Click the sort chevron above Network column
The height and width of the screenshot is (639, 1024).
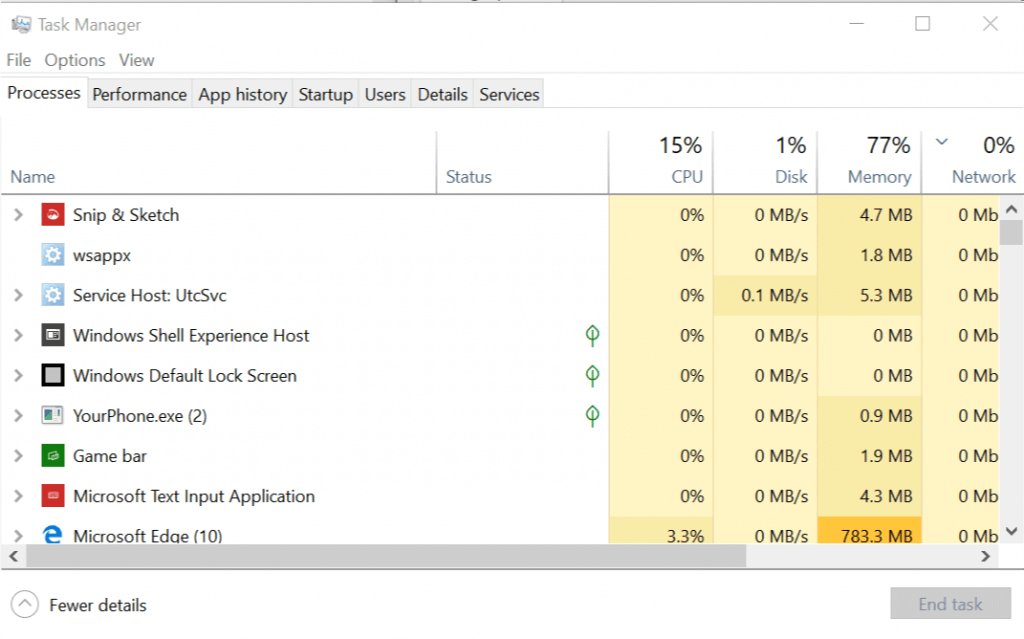[x=942, y=142]
